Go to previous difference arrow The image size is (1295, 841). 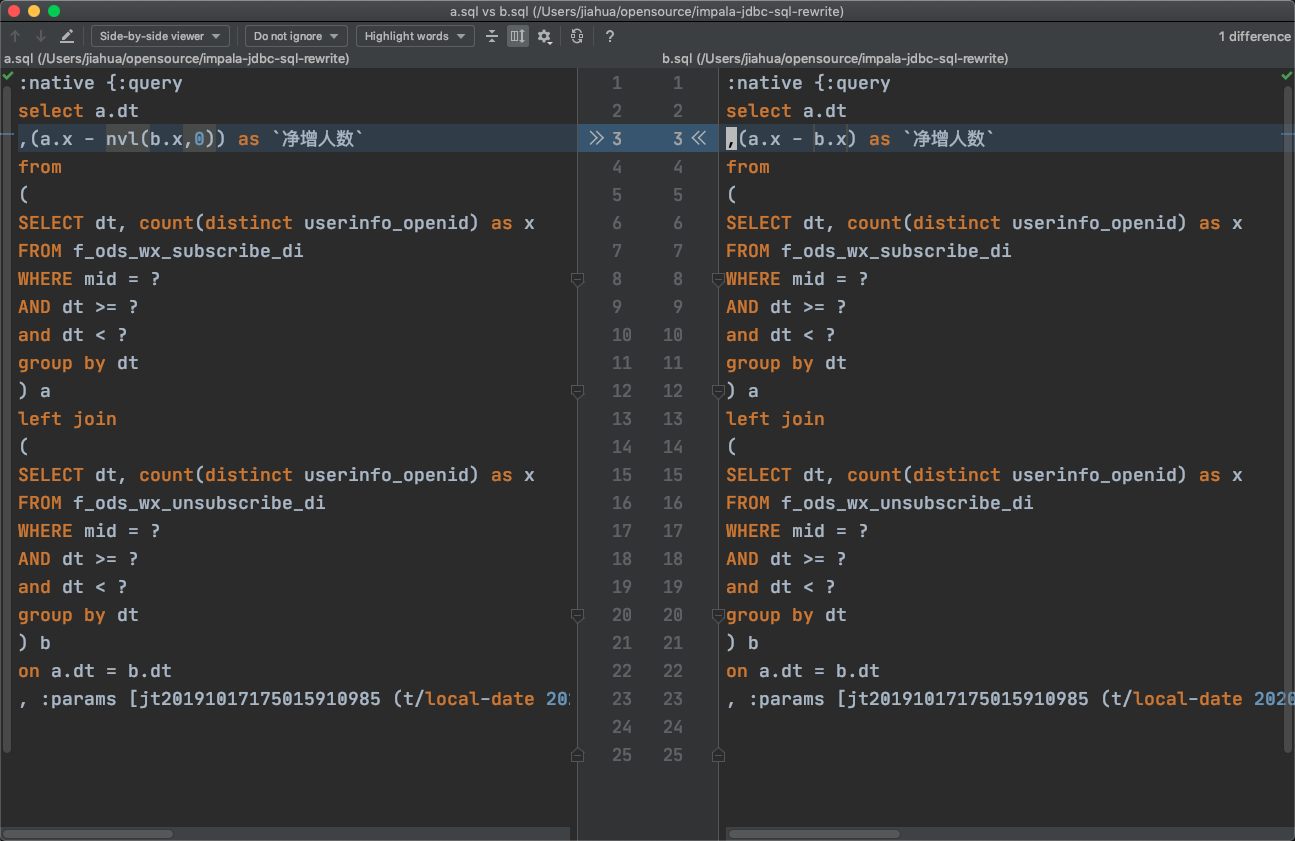(15, 36)
